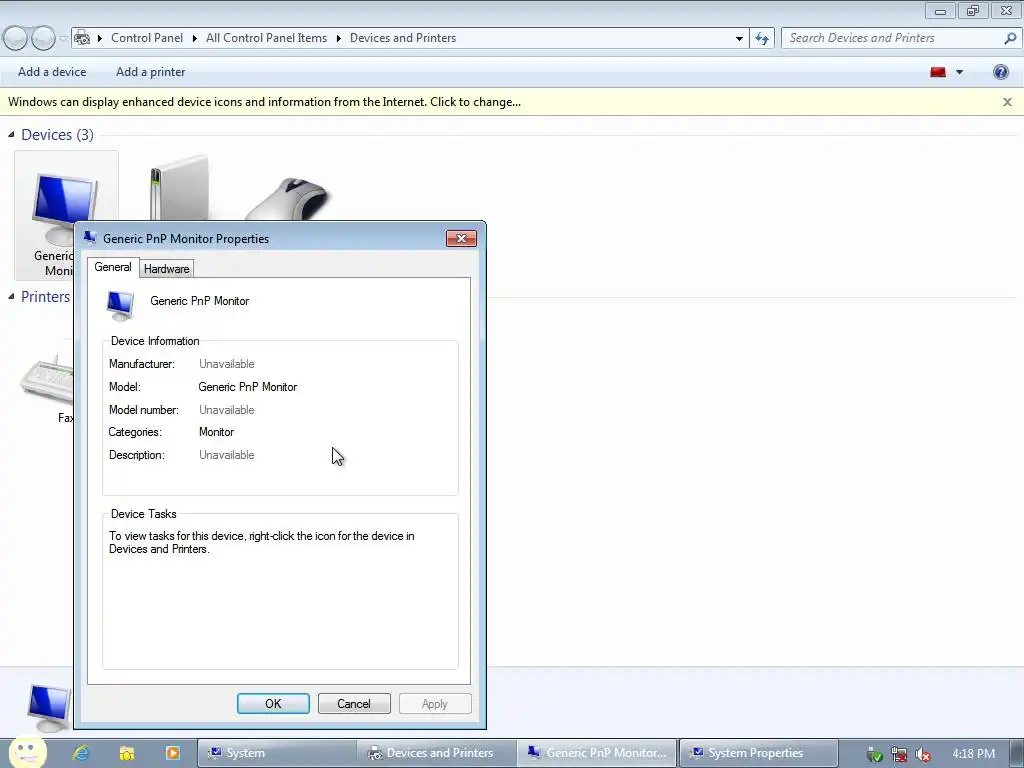The height and width of the screenshot is (768, 1024).
Task: Switch to System taskbar window
Action: 276,753
